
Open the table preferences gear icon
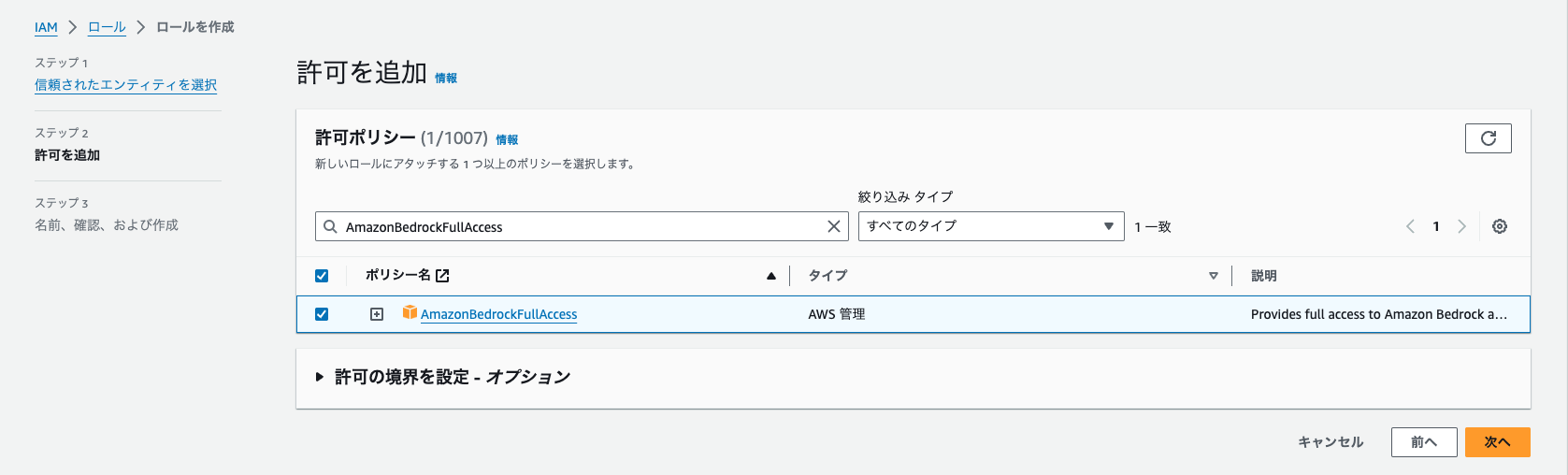click(x=1499, y=226)
